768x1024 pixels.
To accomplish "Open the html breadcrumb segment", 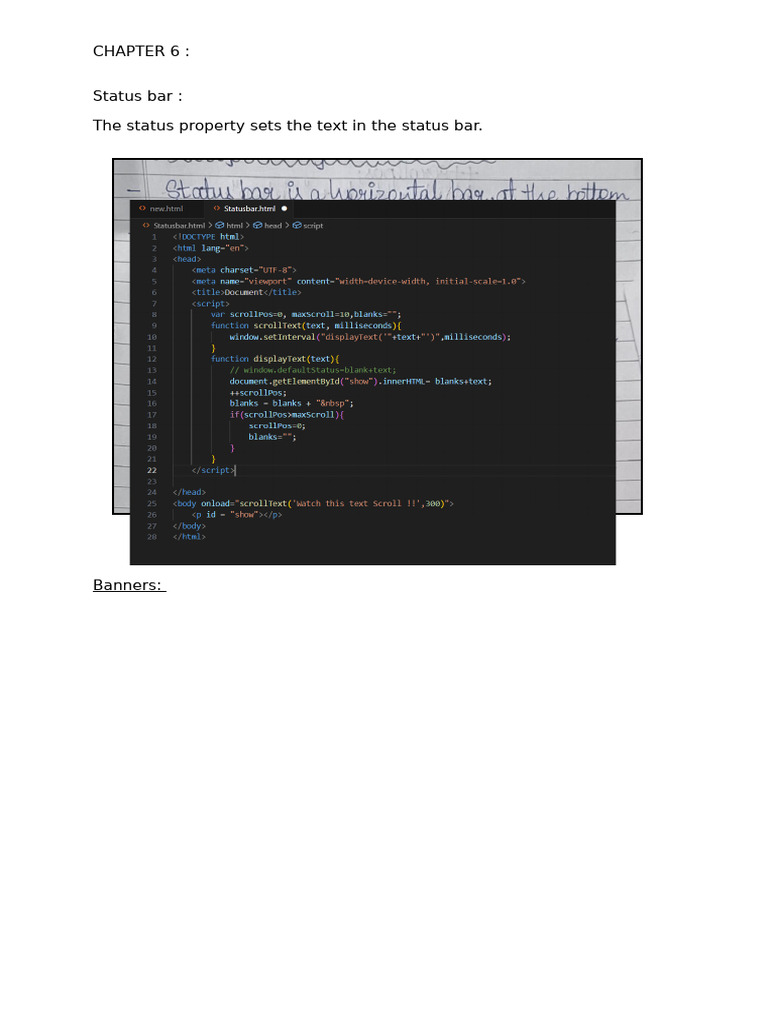I will 234,225.
